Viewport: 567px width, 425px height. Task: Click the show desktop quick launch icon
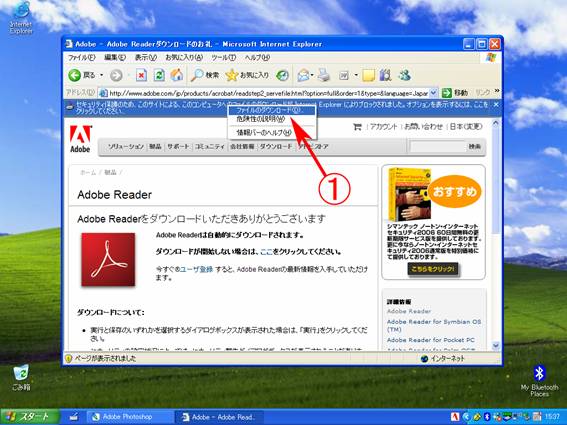point(74,417)
